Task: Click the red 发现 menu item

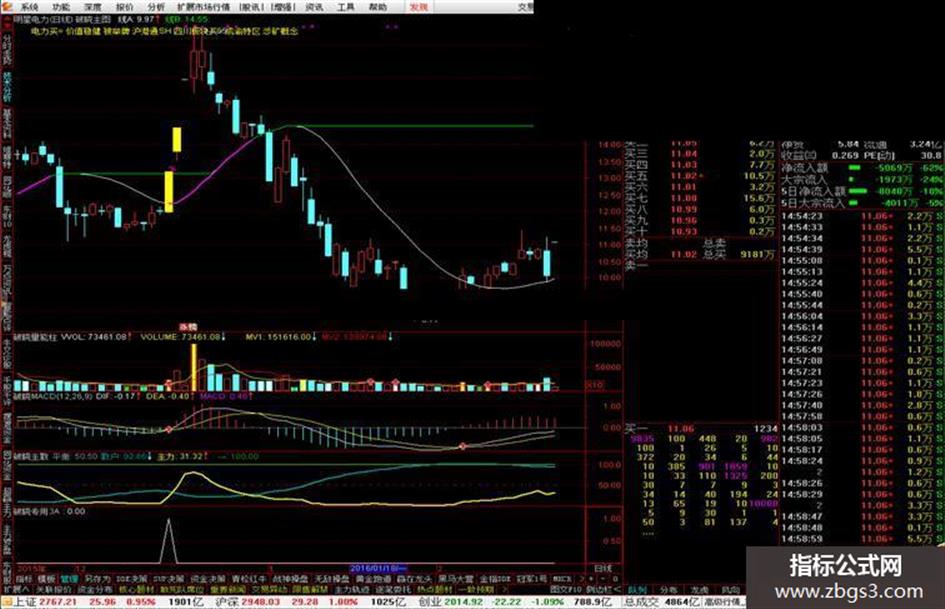Action: coord(418,7)
